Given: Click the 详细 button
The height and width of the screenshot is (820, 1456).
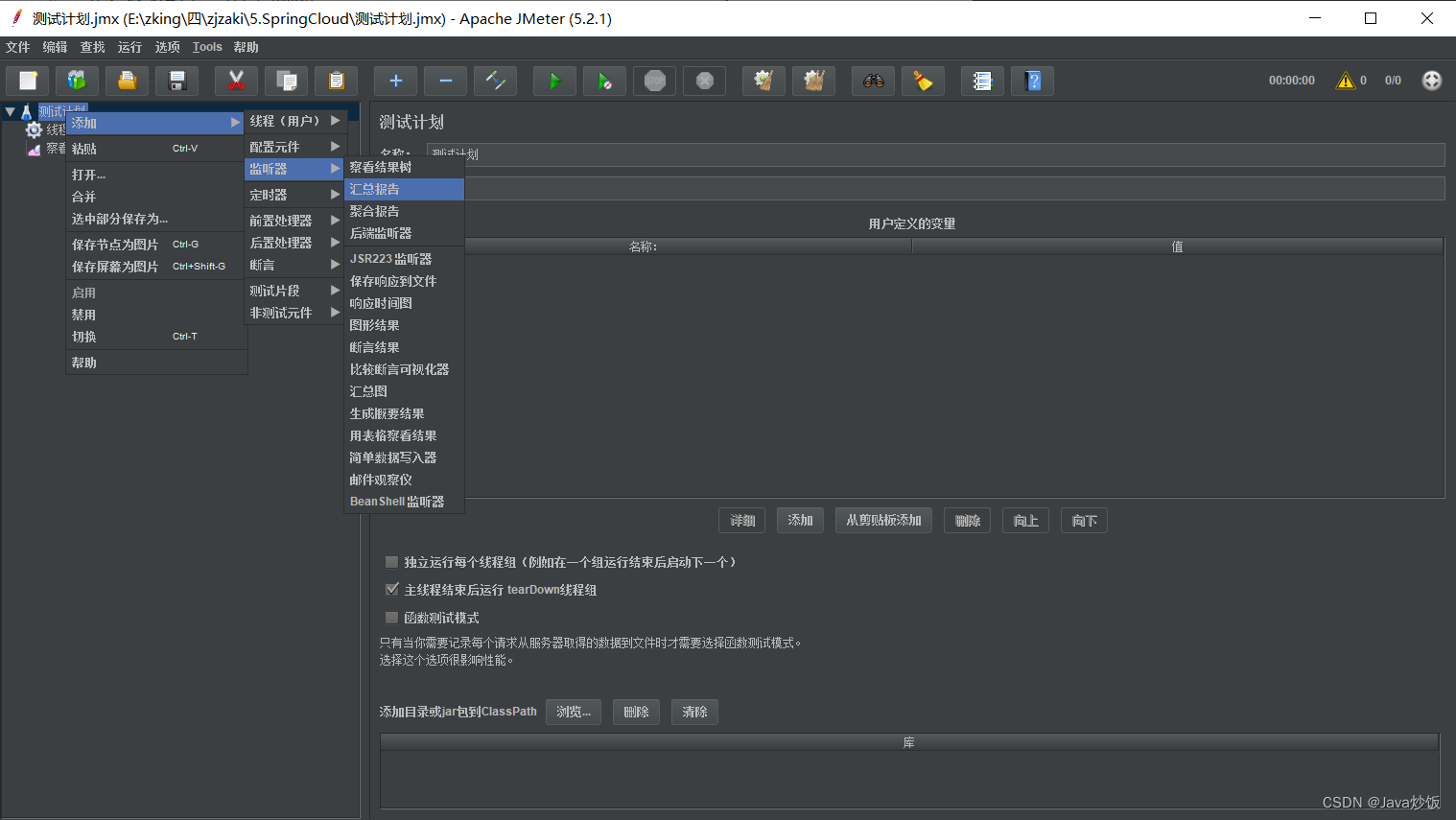Looking at the screenshot, I should click(x=742, y=521).
